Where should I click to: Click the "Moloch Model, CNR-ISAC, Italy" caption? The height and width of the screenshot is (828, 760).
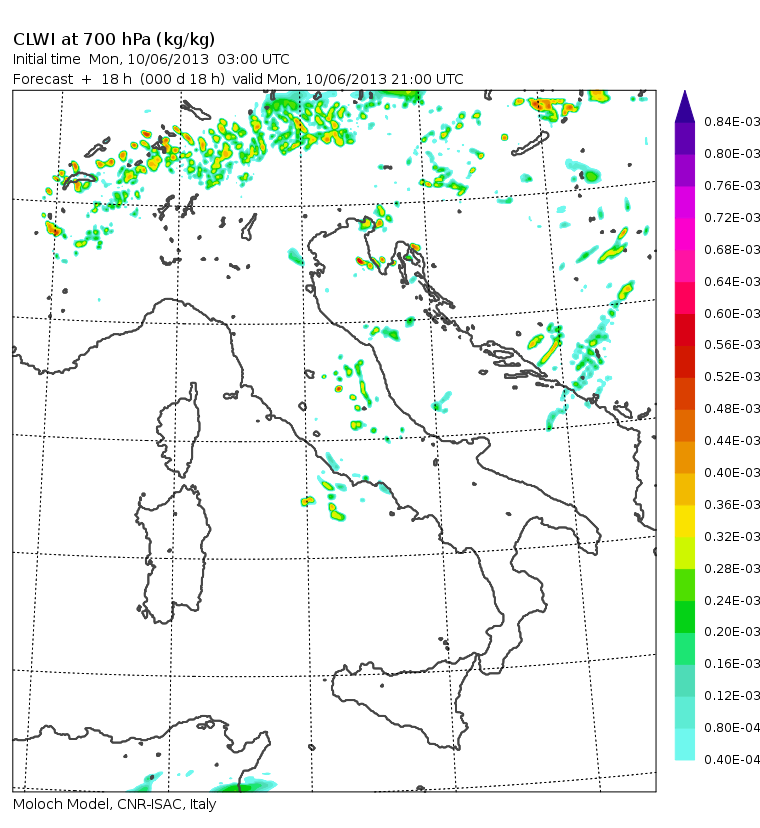[x=115, y=804]
